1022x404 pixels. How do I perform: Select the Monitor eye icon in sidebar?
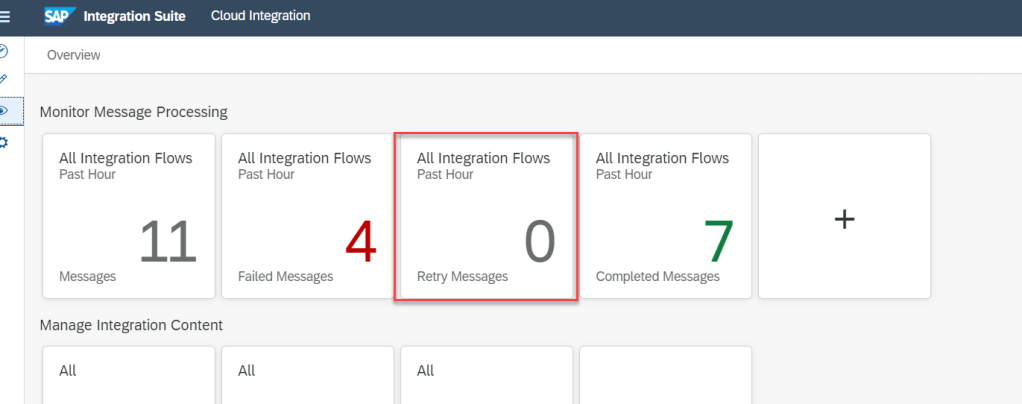coord(5,110)
